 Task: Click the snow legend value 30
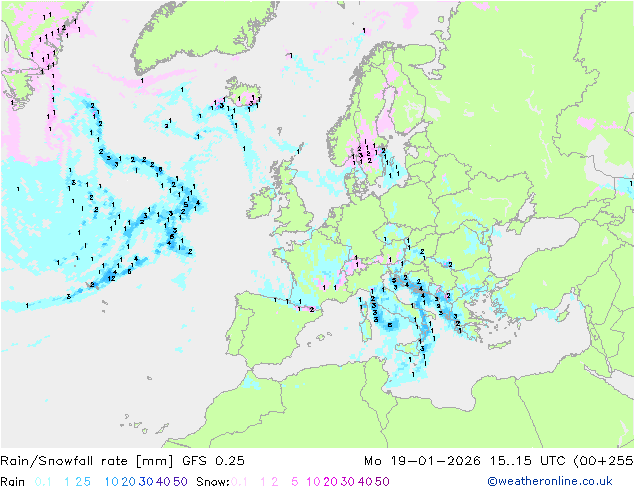tap(348, 482)
